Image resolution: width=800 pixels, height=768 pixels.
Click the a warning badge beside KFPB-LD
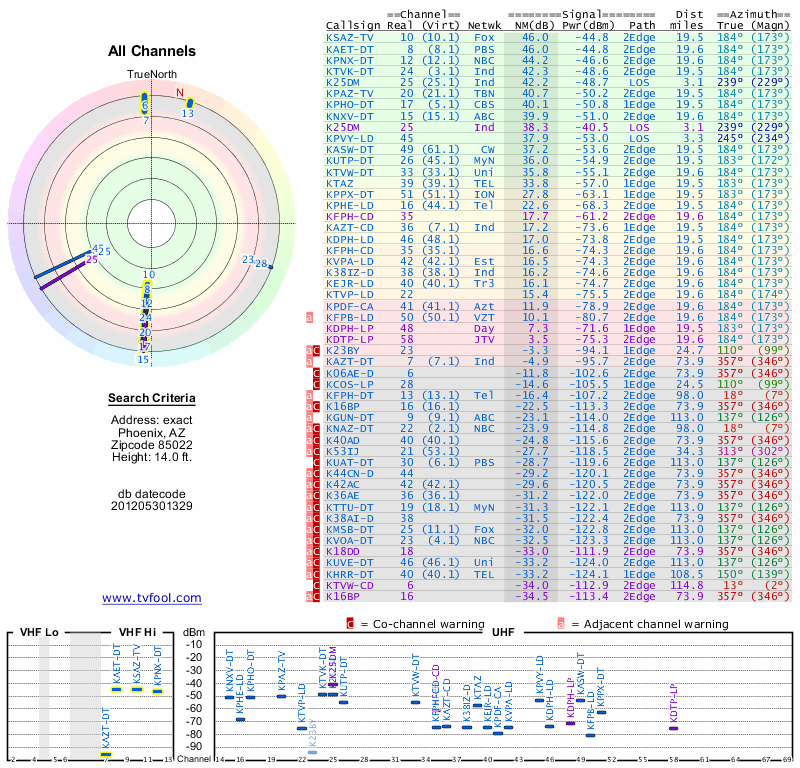coord(309,317)
